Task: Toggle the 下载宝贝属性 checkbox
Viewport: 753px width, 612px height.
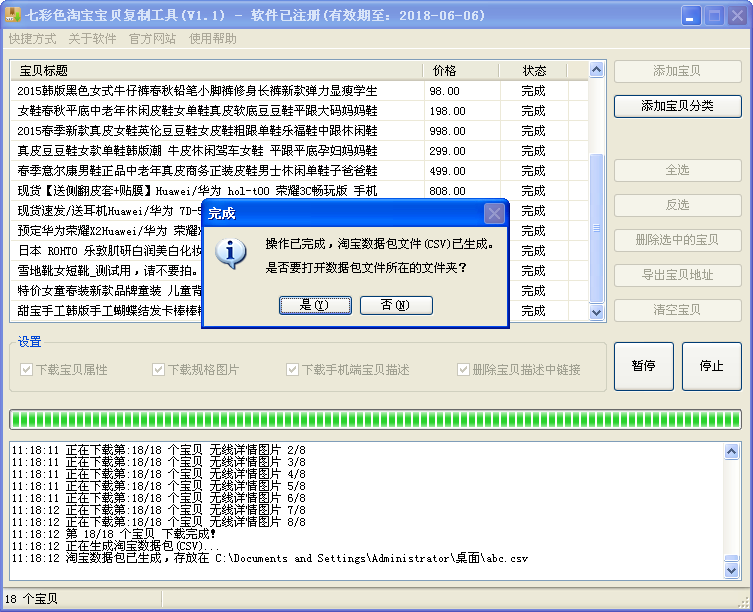Action: (x=26, y=369)
